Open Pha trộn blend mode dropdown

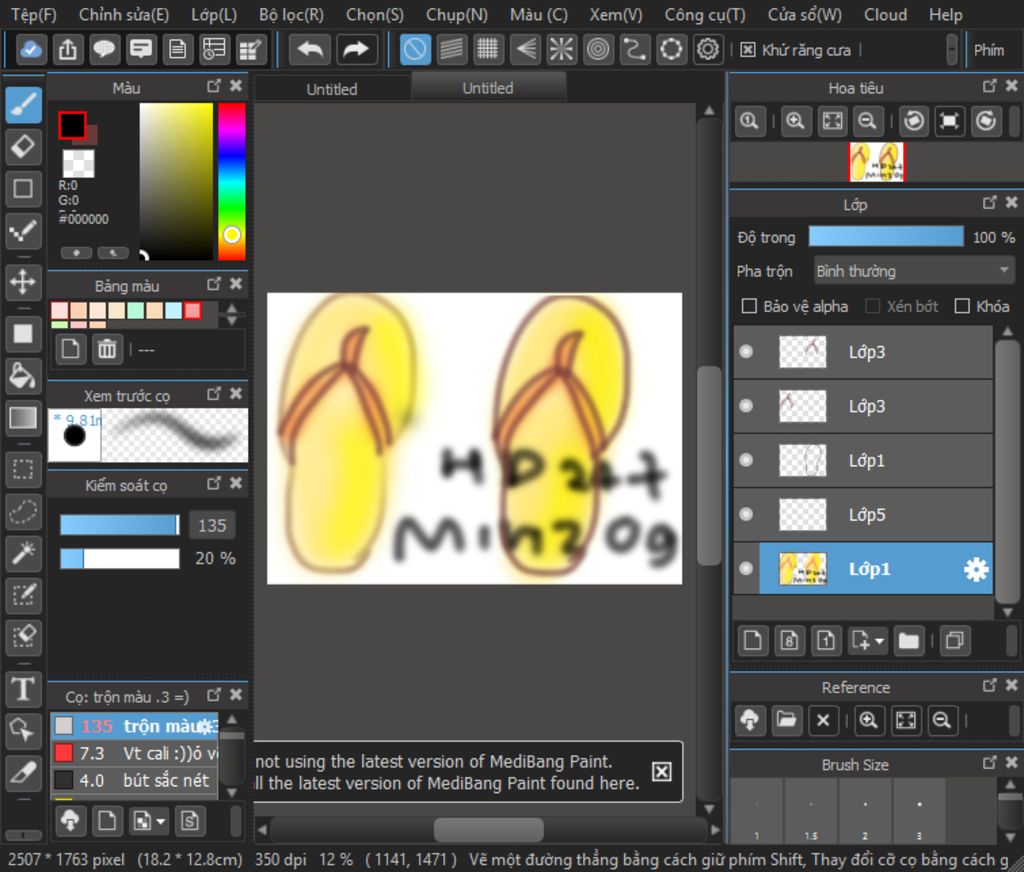(x=914, y=271)
